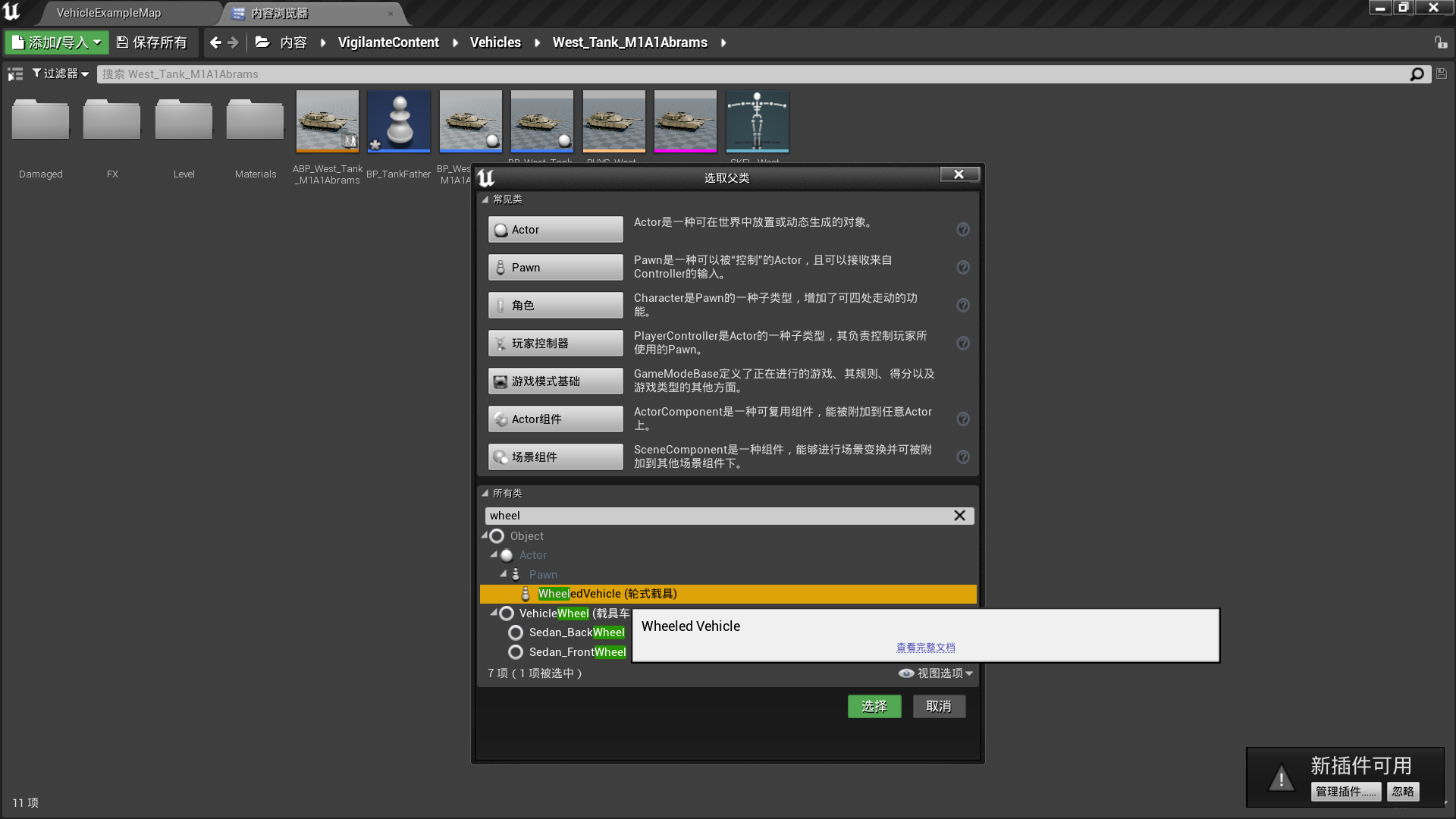Open the 添加/导入 menu
The height and width of the screenshot is (819, 1456).
[58, 42]
